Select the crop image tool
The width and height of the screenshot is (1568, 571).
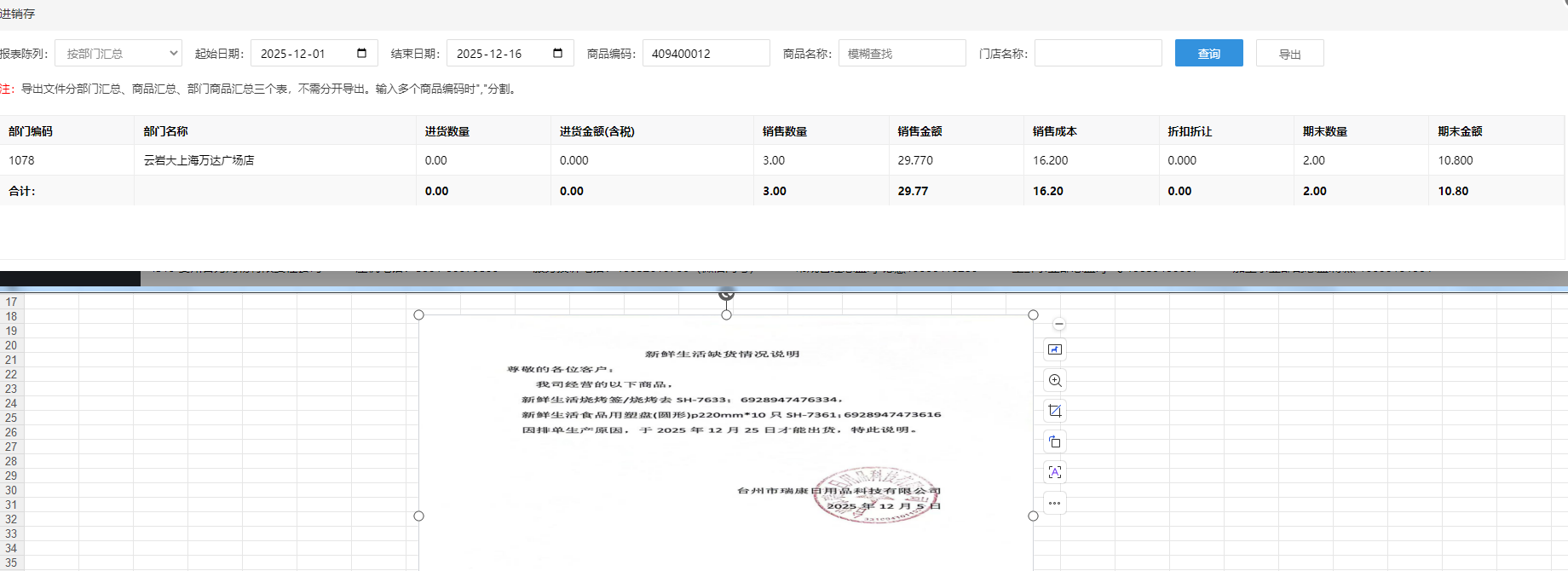1055,411
